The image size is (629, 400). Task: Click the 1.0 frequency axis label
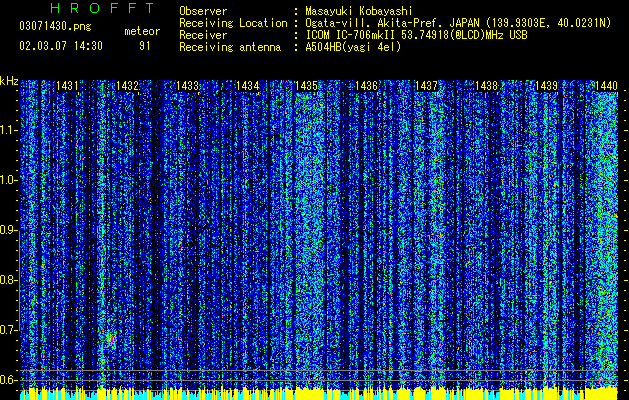click(8, 180)
